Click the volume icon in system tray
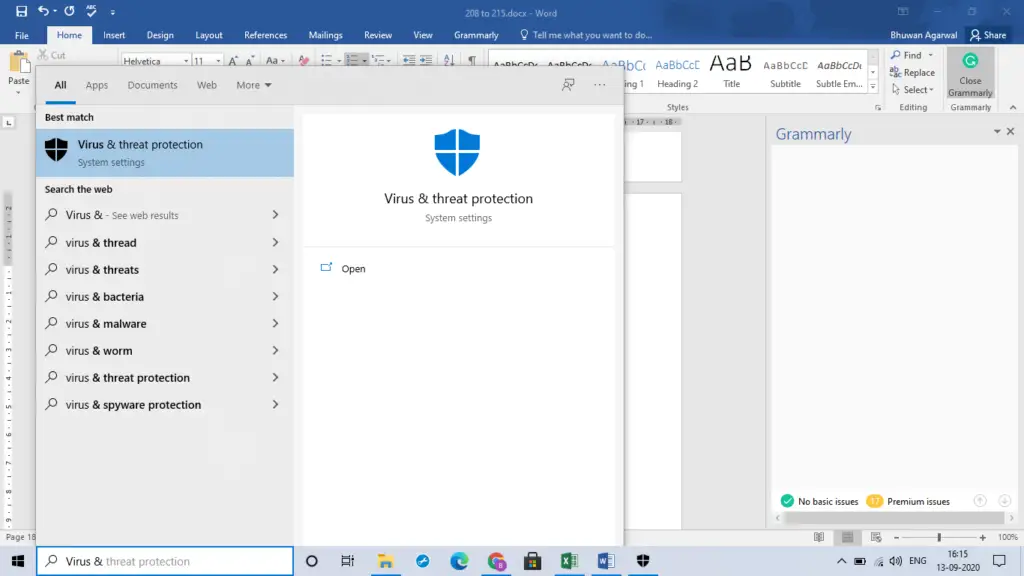 tap(895, 561)
